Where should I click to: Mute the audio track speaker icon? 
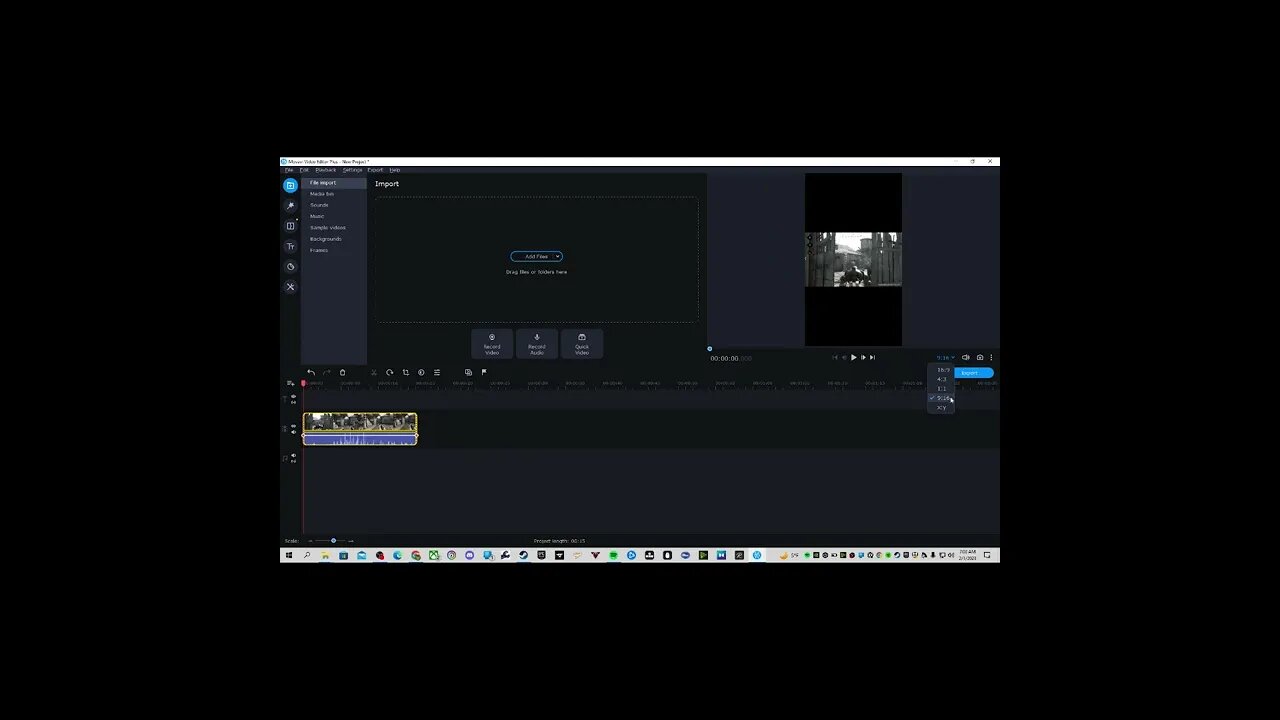click(293, 455)
